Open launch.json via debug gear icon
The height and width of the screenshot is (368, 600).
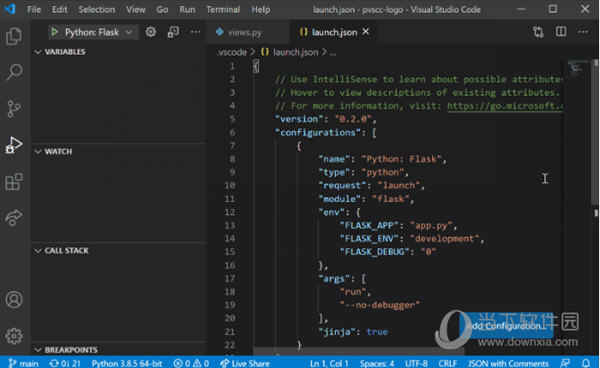pos(151,32)
